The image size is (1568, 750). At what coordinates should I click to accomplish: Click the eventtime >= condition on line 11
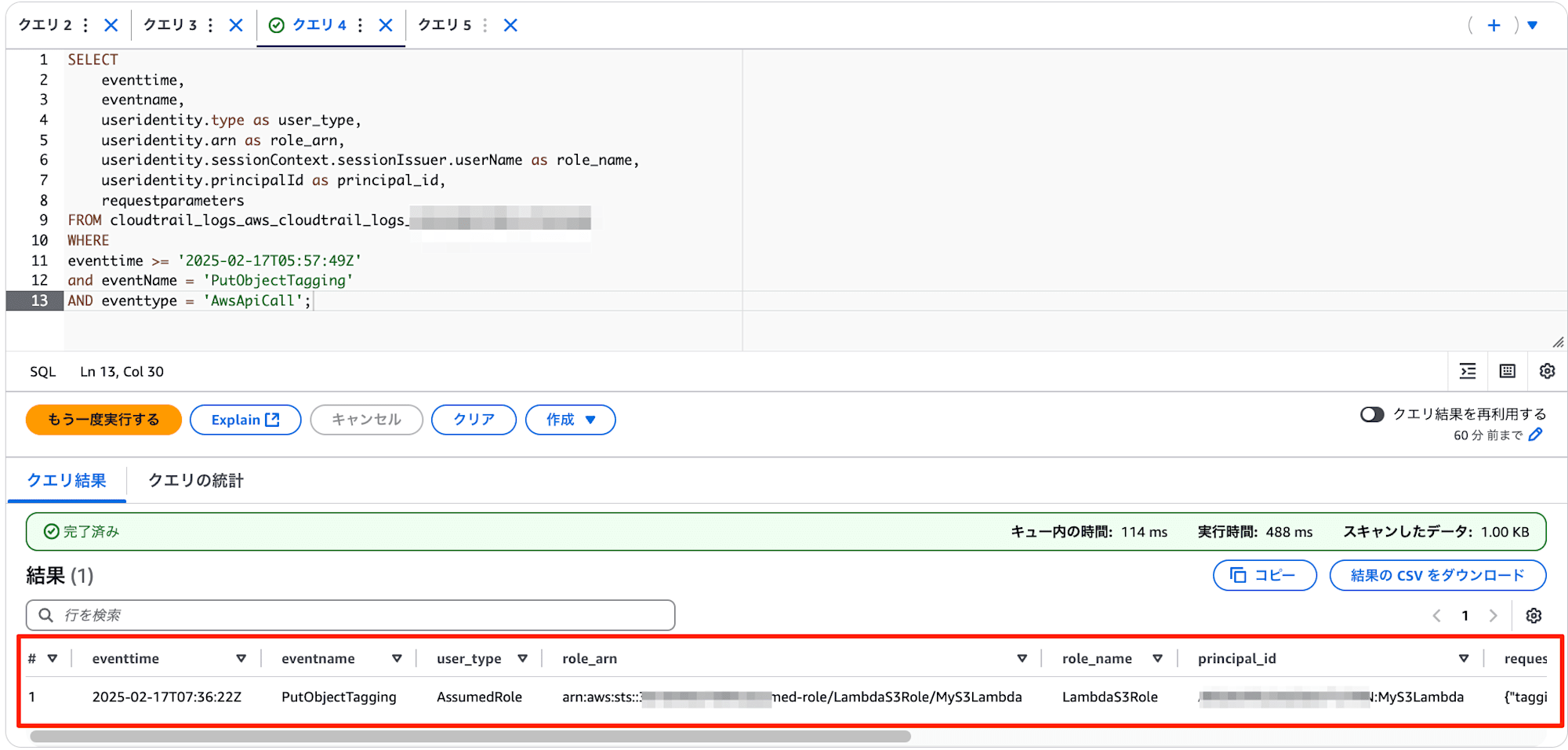click(x=215, y=260)
